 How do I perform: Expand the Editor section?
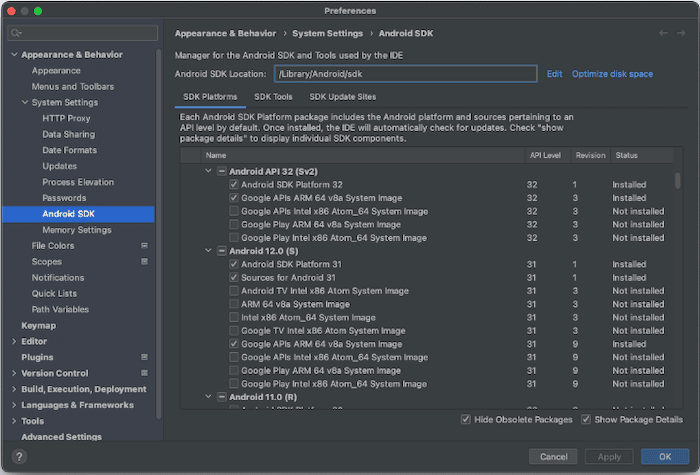[x=14, y=342]
